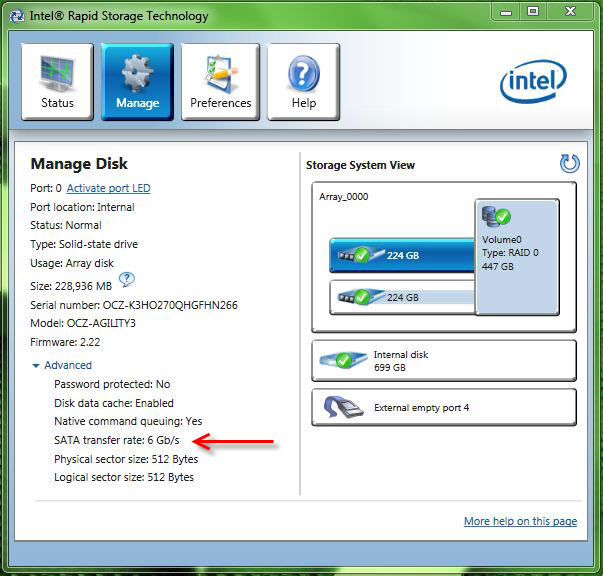Click the Intel Rapid Storage title icon
Screen dimensions: 603x576
[x=17, y=16]
